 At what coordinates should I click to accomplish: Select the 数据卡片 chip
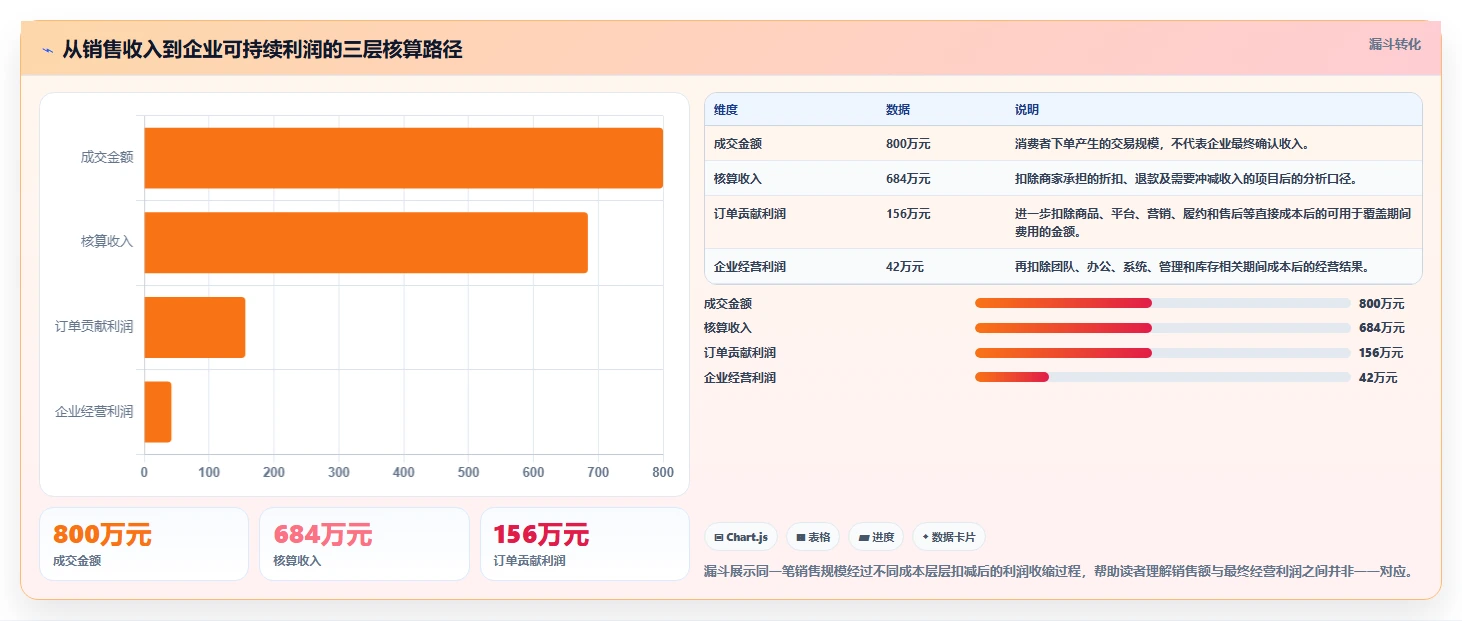[x=949, y=537]
